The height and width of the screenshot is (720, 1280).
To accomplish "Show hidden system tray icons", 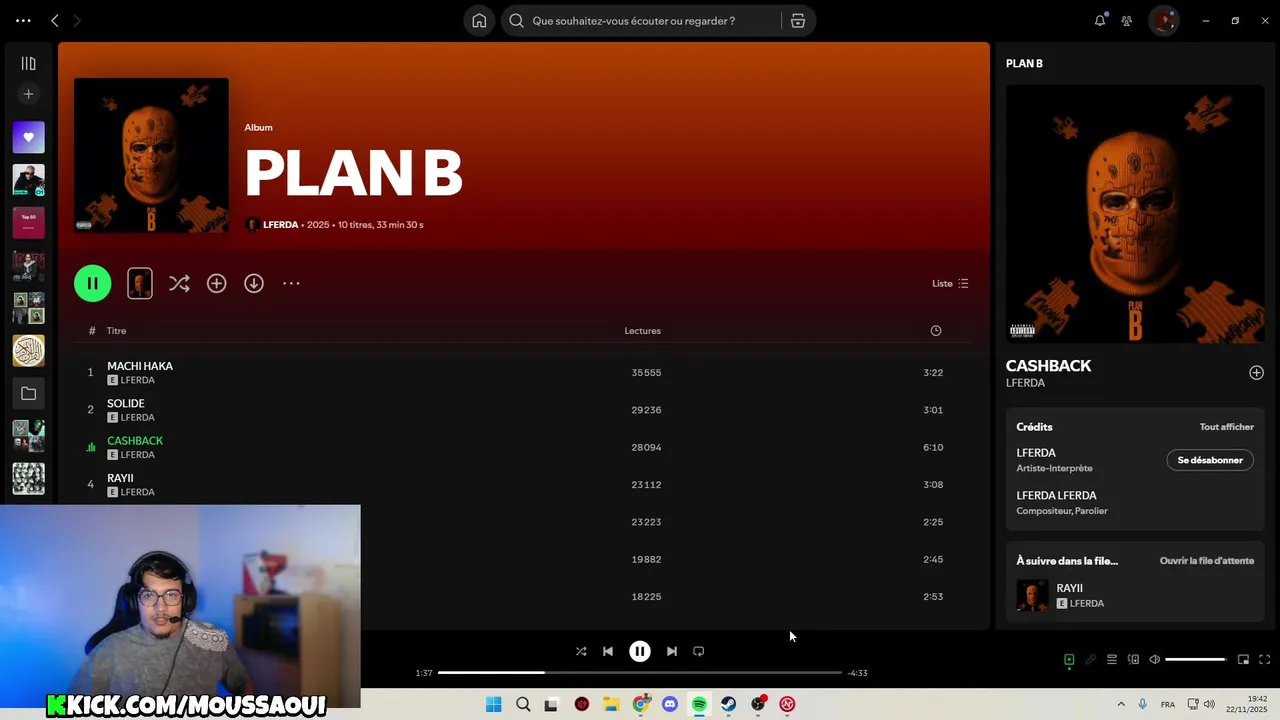I will pyautogui.click(x=1121, y=704).
